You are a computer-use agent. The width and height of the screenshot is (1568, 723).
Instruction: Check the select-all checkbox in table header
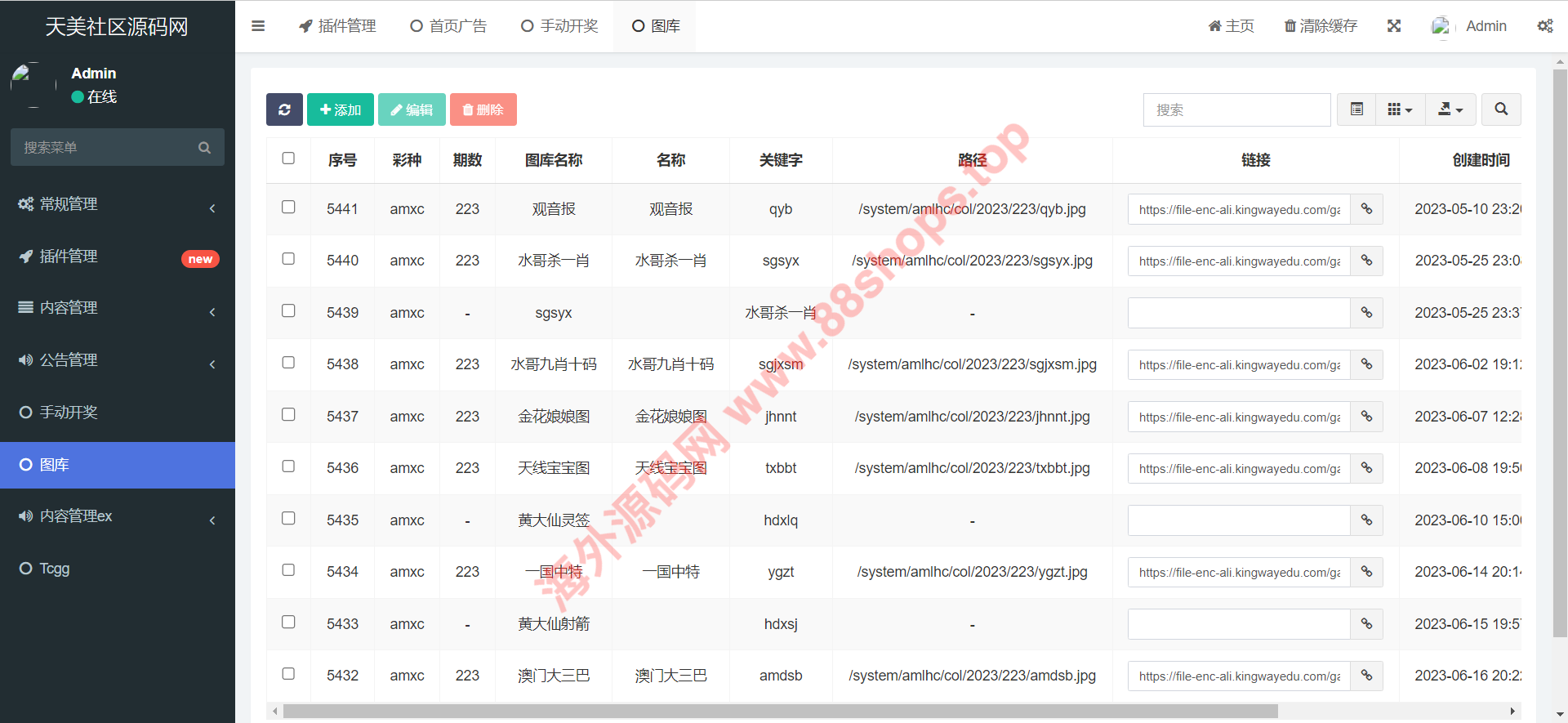click(x=288, y=158)
